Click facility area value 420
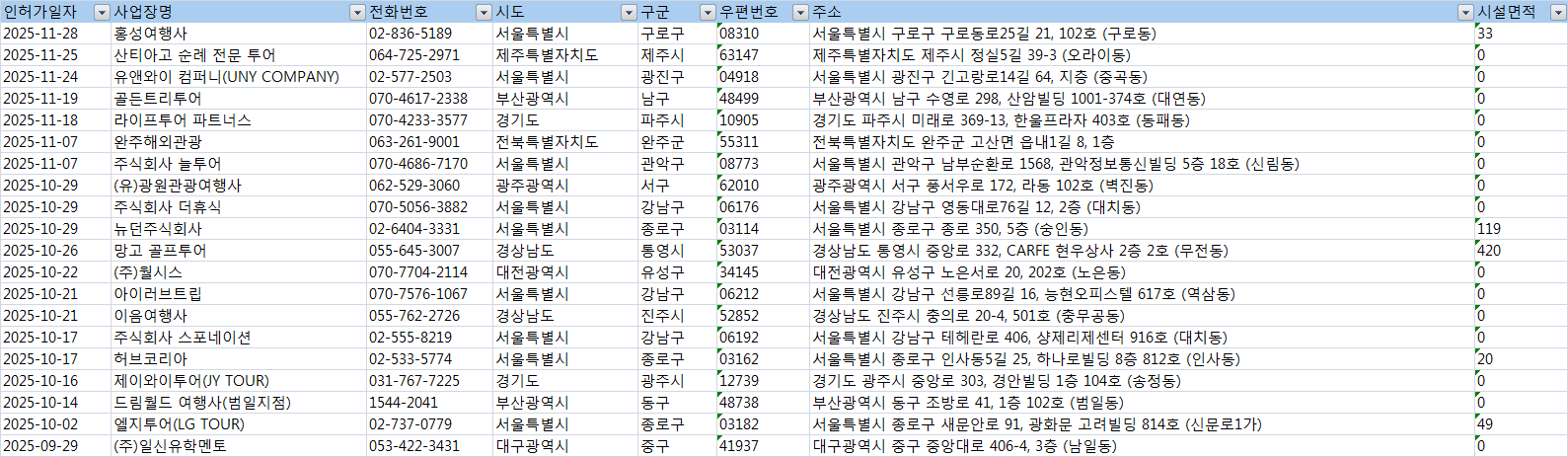This screenshot has height=457, width=1568. 1521,251
